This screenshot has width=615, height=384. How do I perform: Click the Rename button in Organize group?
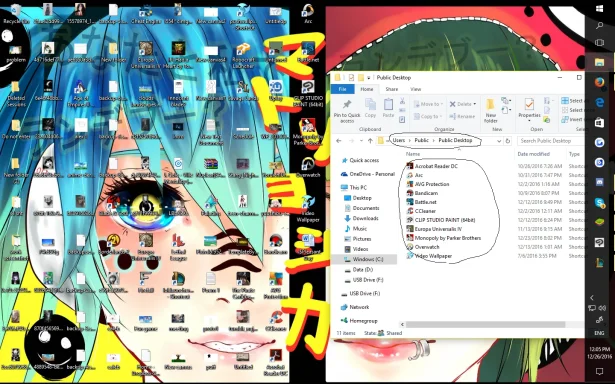[462, 116]
